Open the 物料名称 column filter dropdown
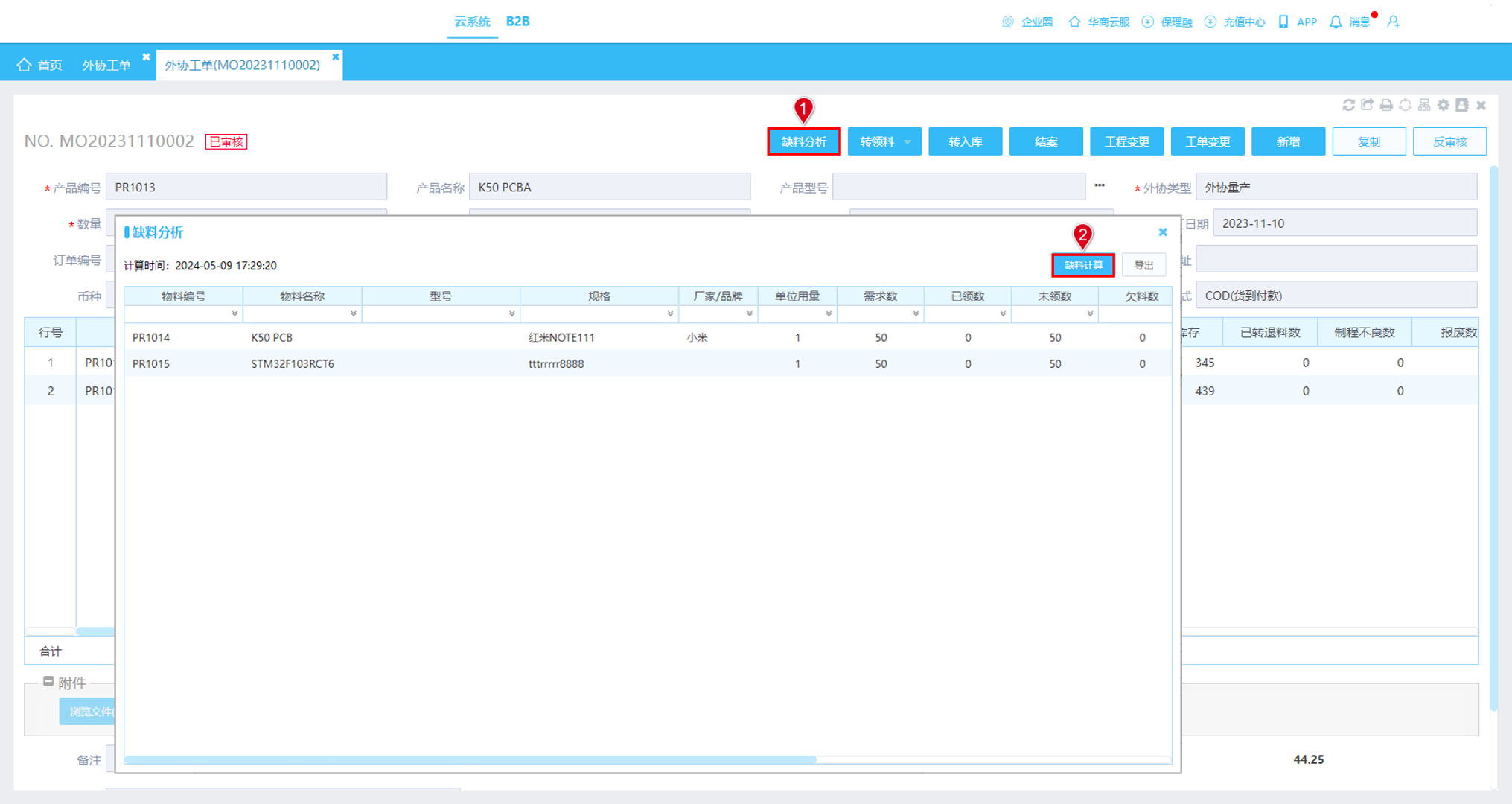This screenshot has height=804, width=1512. (354, 314)
